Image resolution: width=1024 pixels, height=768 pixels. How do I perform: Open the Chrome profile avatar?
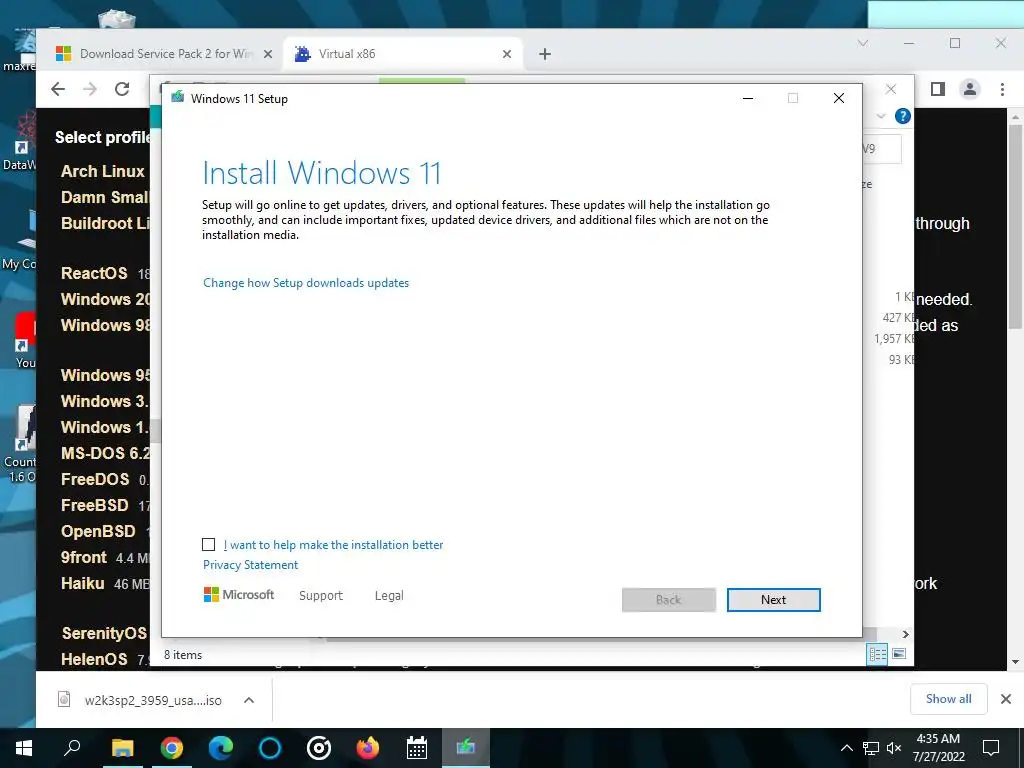point(970,89)
